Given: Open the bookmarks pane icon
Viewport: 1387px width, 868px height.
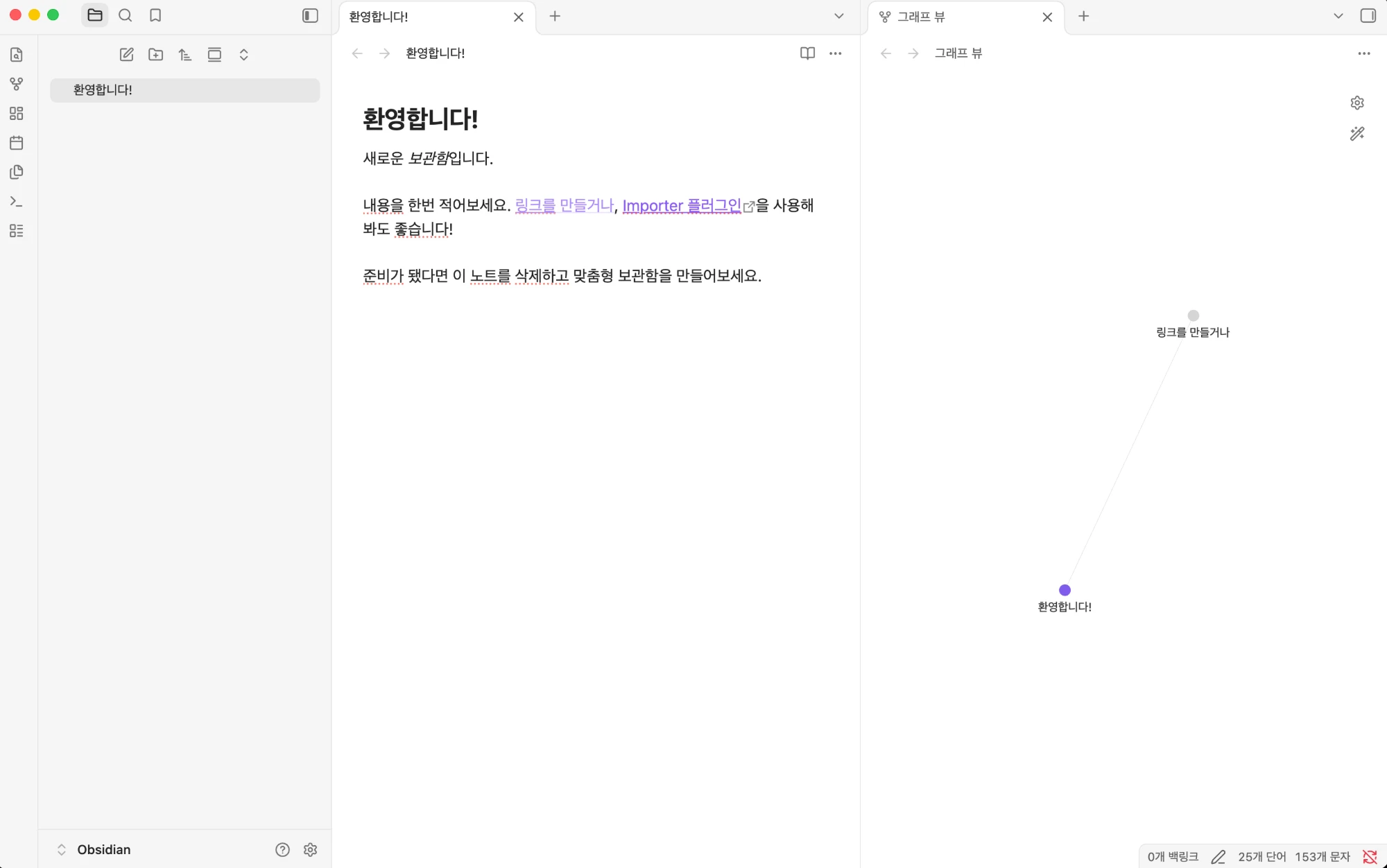Looking at the screenshot, I should (155, 15).
